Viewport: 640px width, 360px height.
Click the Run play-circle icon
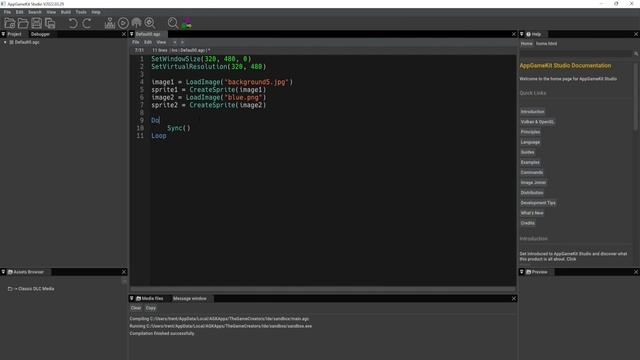pyautogui.click(x=123, y=23)
